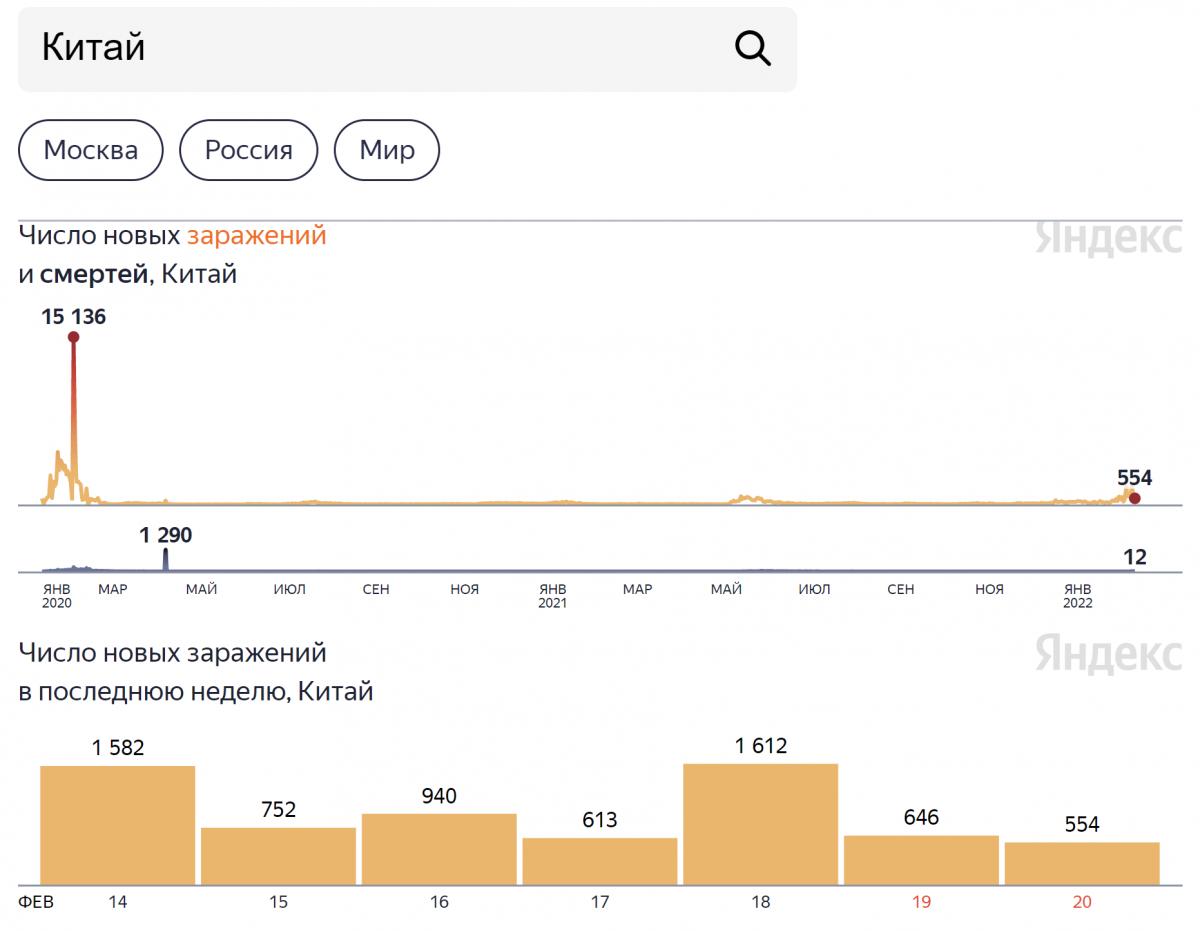
Task: Click the bold word смертей in chart title
Action: pyautogui.click(x=94, y=274)
